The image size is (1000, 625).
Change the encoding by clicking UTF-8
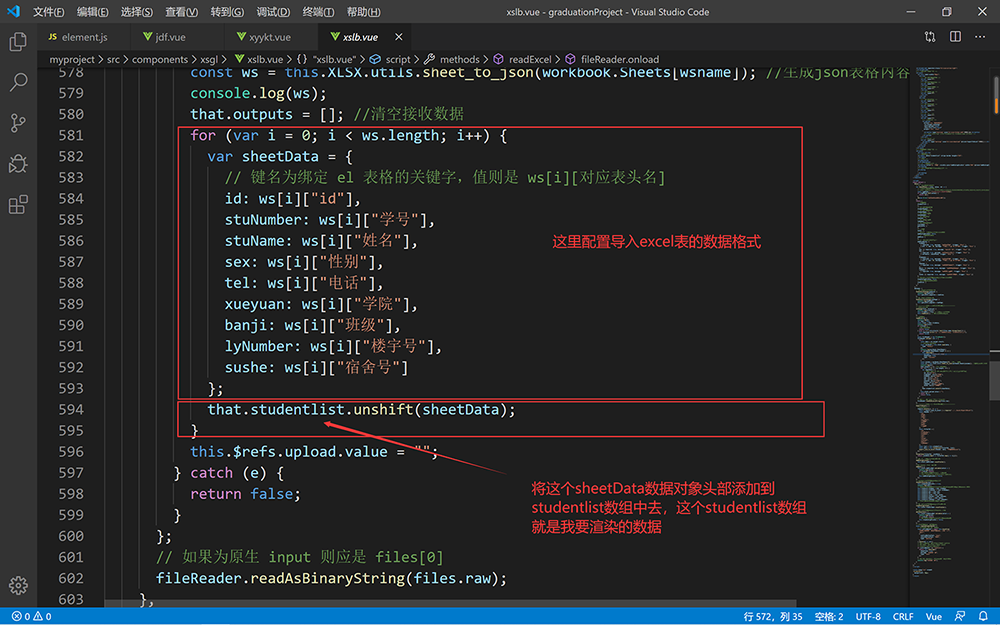click(x=866, y=616)
